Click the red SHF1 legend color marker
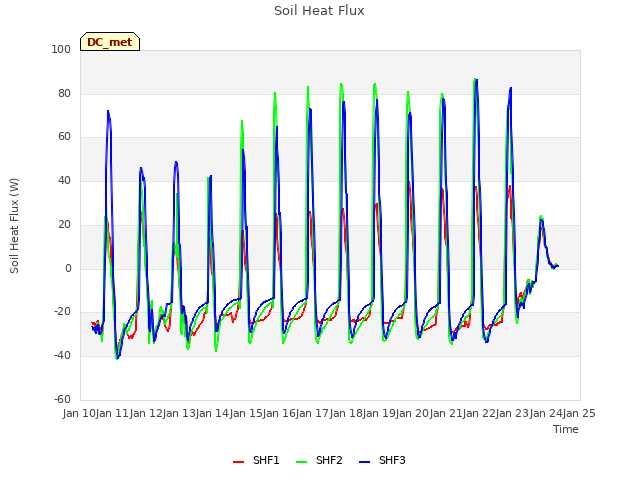This screenshot has height=480, width=640. [238, 461]
